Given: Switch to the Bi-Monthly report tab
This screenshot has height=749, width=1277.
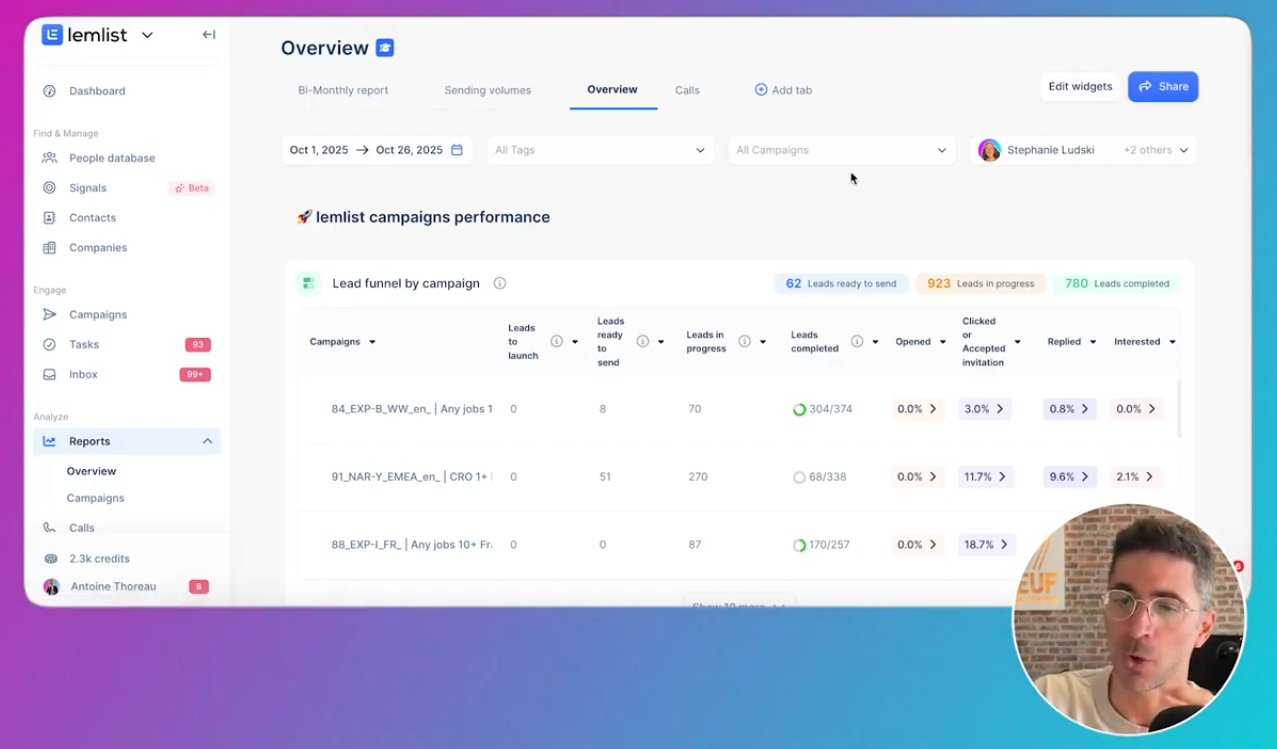Looking at the screenshot, I should pos(343,90).
